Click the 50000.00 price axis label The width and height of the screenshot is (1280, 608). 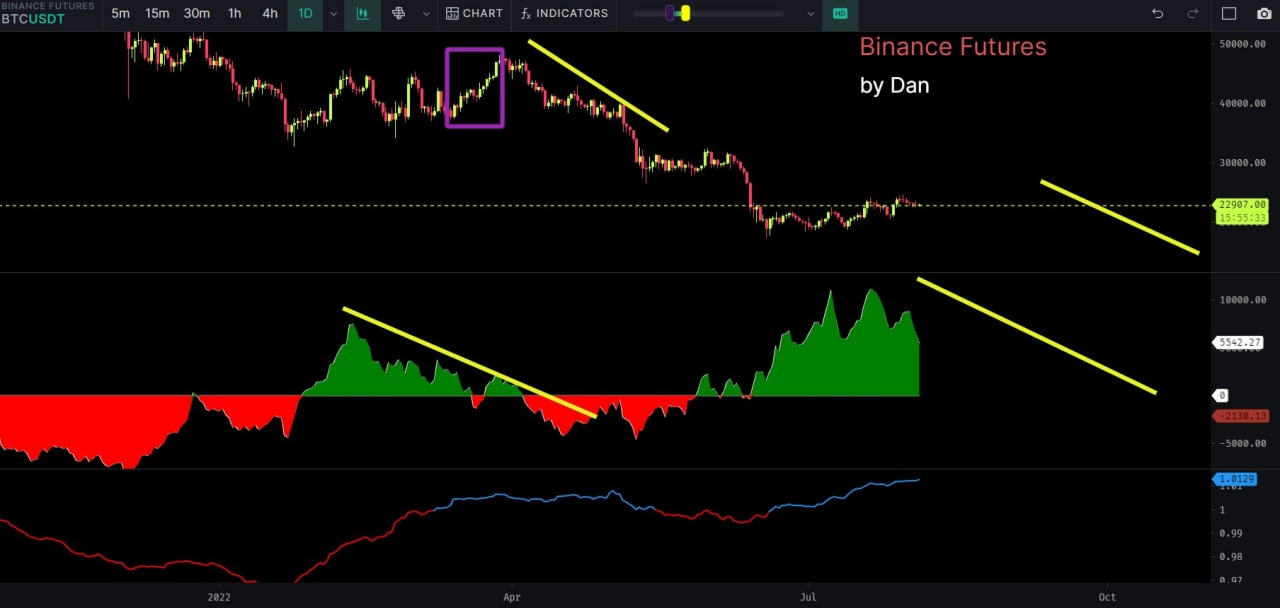click(x=1242, y=45)
